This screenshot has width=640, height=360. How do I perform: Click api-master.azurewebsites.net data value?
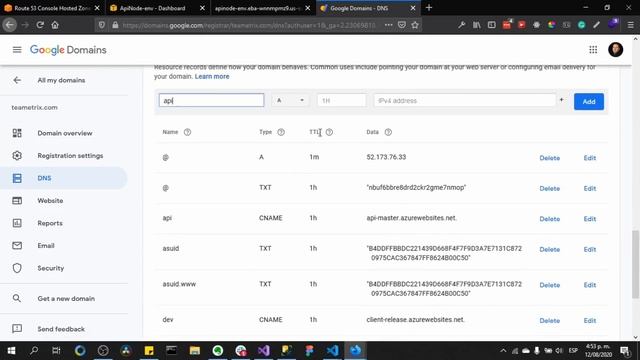pos(411,218)
